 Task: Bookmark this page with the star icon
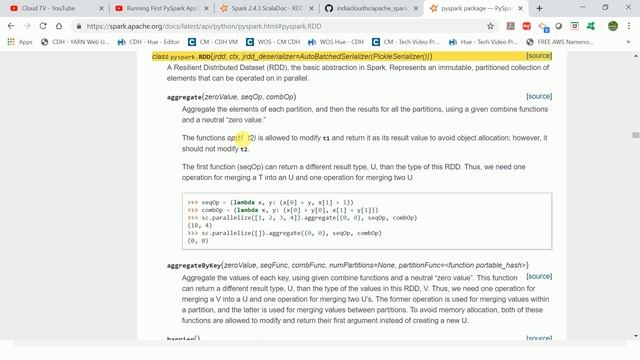[x=490, y=26]
